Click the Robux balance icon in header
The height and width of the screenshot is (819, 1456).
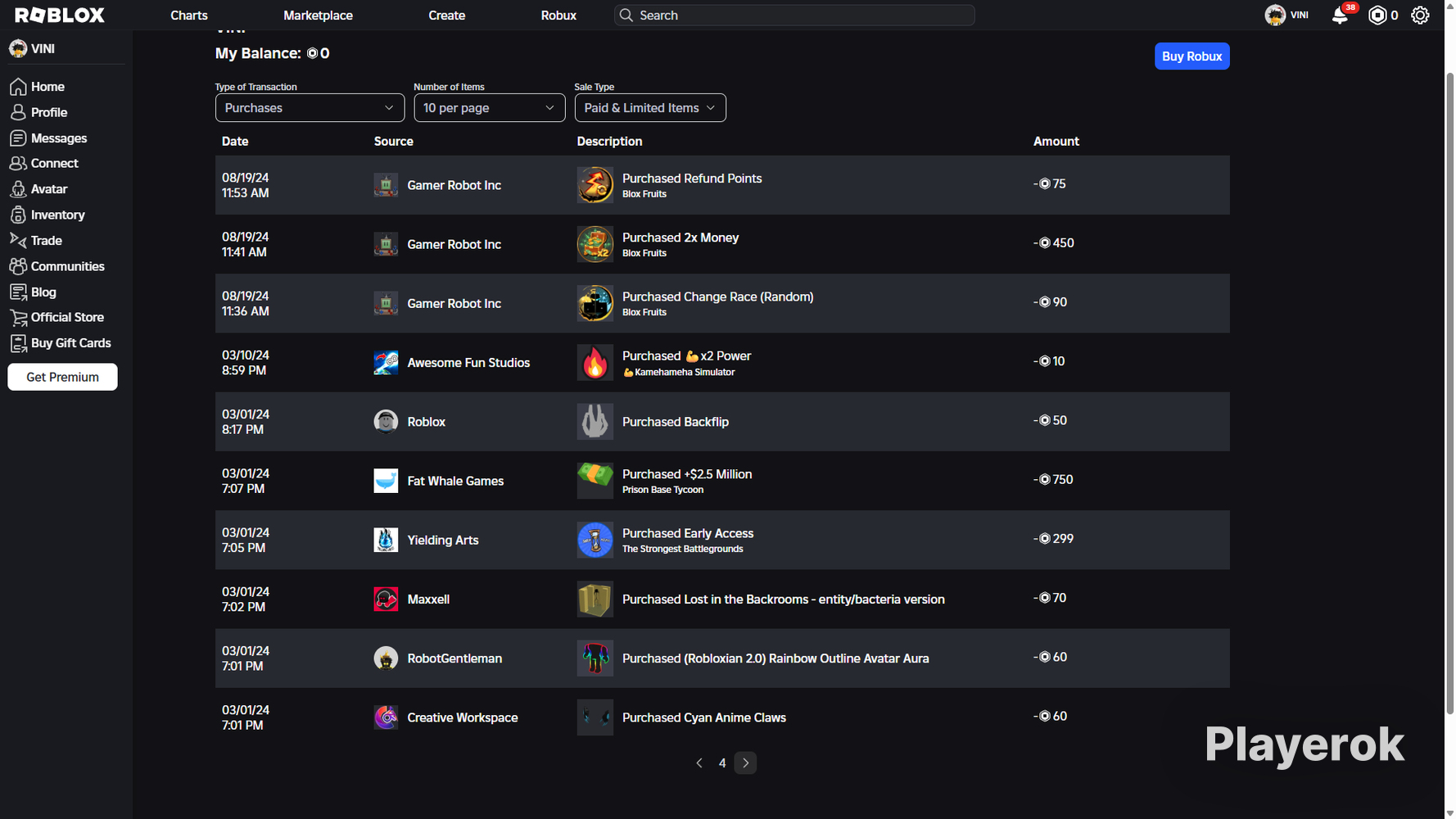tap(1377, 15)
